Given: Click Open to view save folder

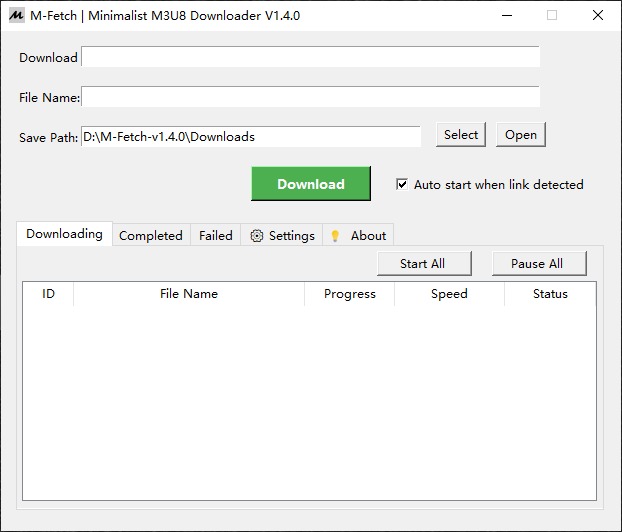Looking at the screenshot, I should pyautogui.click(x=521, y=135).
